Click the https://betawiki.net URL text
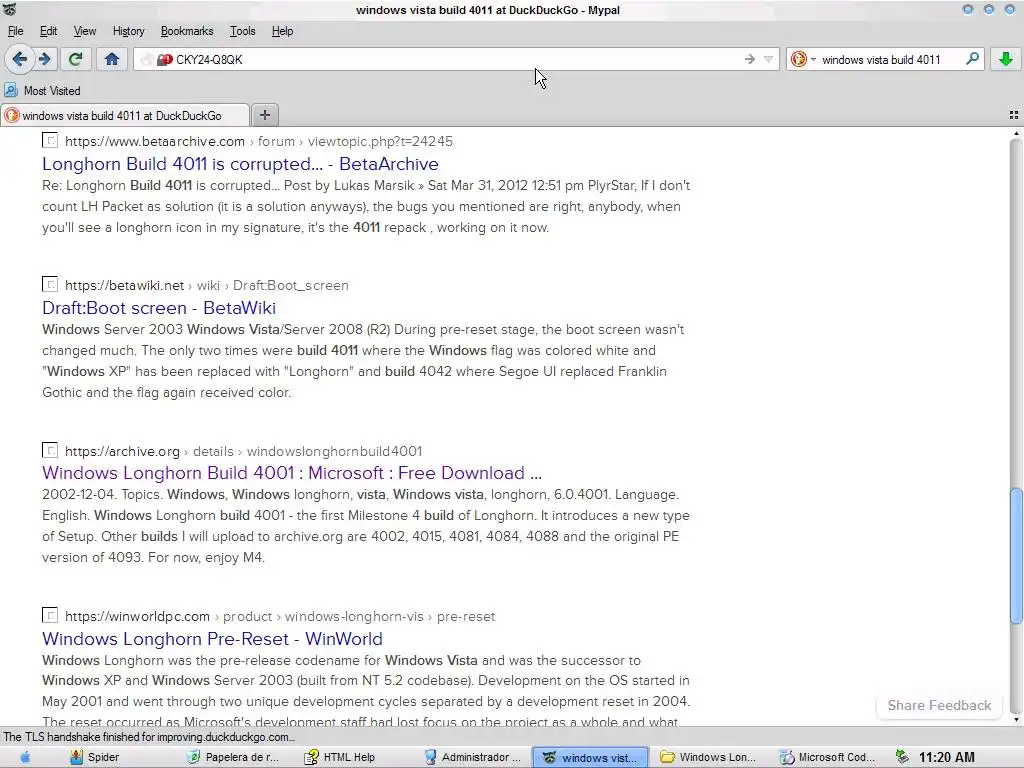The image size is (1024, 768). point(124,285)
